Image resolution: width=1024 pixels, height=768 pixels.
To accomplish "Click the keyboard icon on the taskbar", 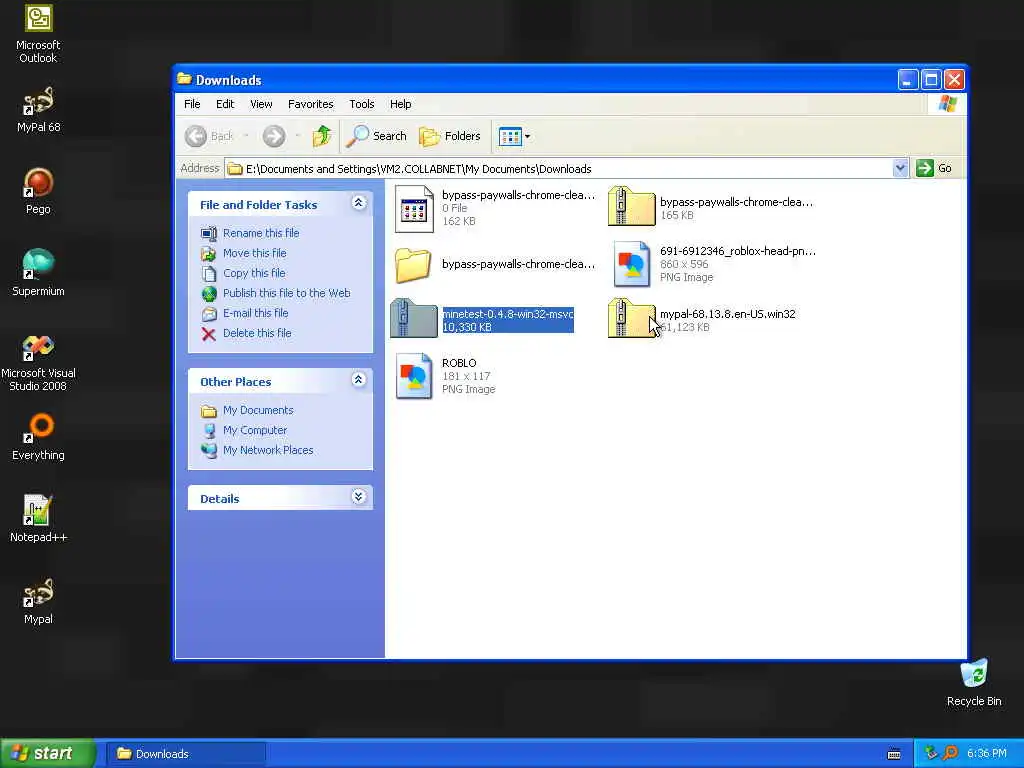I will coord(894,754).
